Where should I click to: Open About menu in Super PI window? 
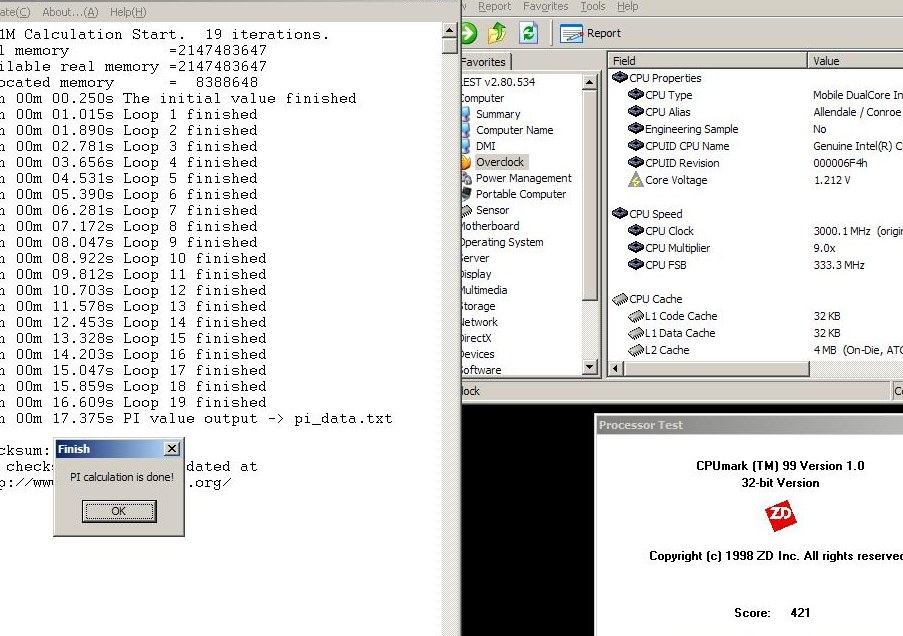pyautogui.click(x=70, y=12)
